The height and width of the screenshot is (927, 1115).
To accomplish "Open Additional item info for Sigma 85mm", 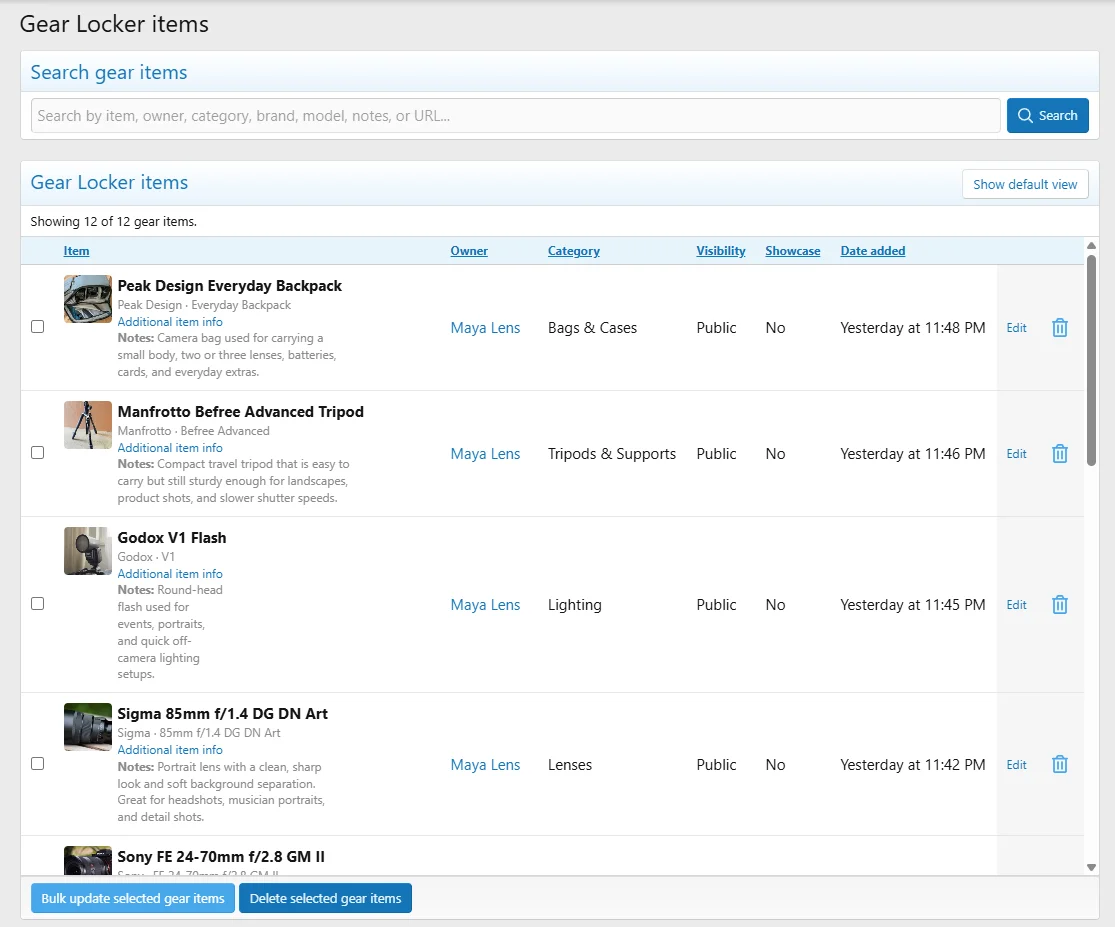I will point(170,750).
